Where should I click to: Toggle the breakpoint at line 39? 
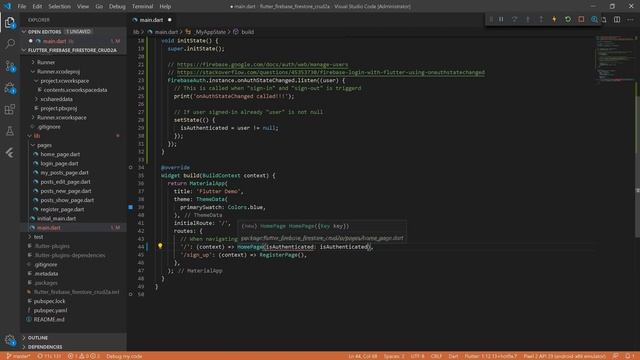[131, 207]
